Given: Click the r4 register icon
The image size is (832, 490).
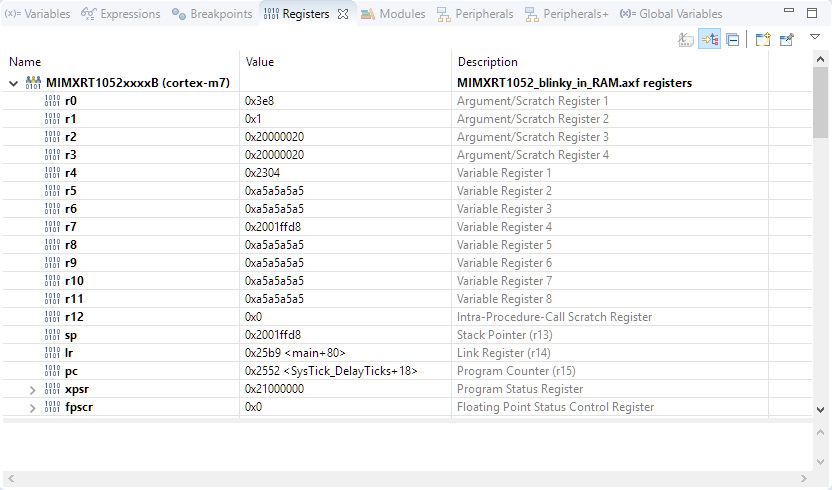Looking at the screenshot, I should 53,173.
